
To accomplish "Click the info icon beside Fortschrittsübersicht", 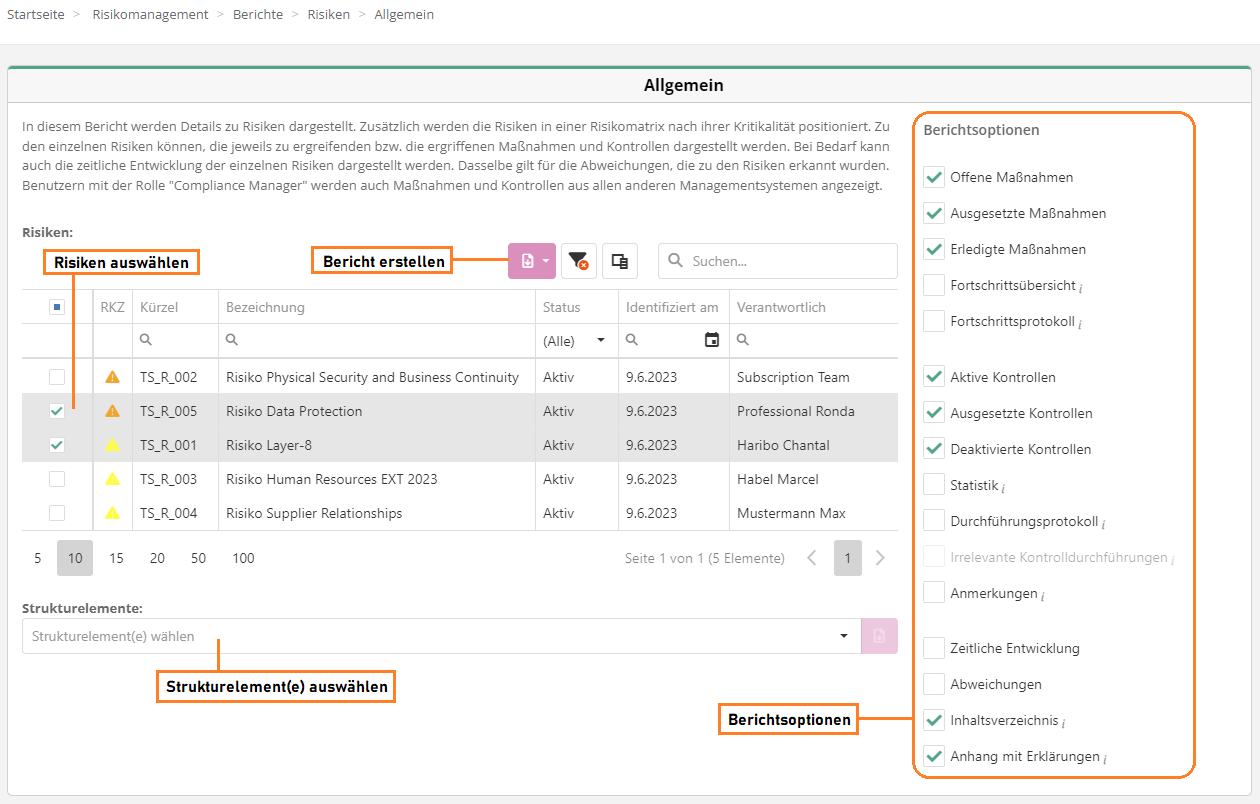I will tap(1081, 287).
